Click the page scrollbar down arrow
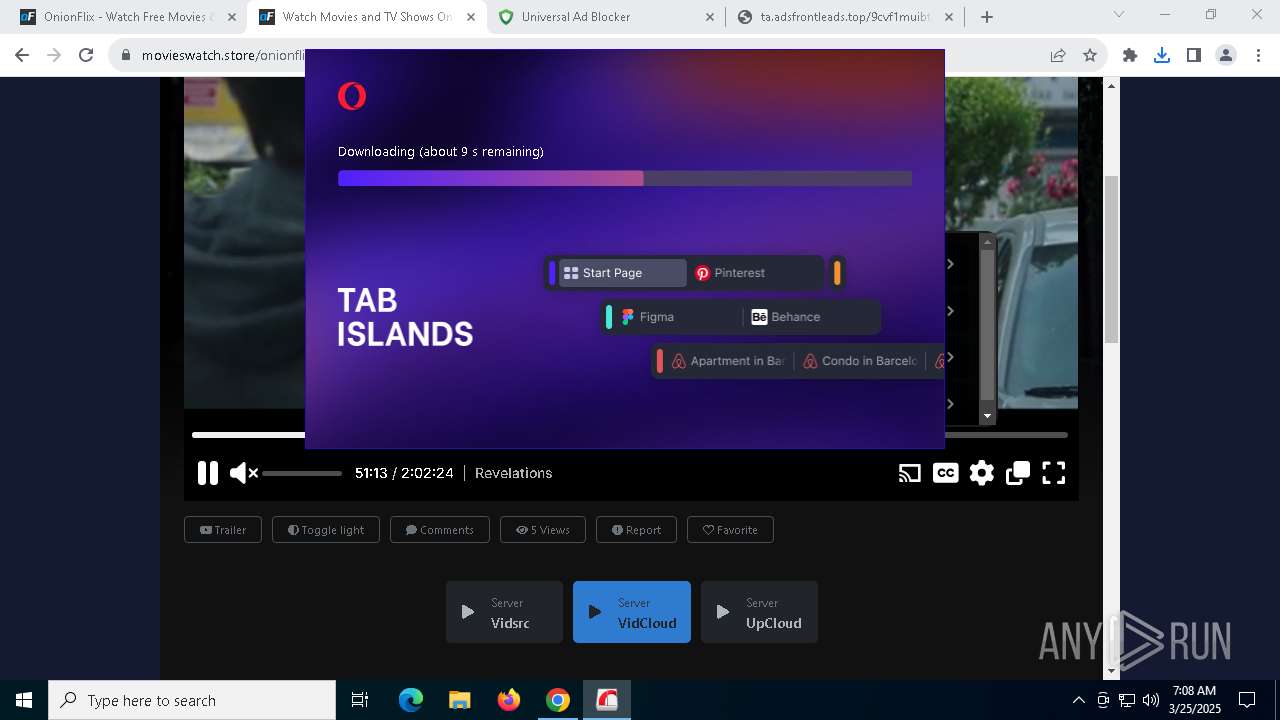The image size is (1280, 720). pyautogui.click(x=1111, y=671)
